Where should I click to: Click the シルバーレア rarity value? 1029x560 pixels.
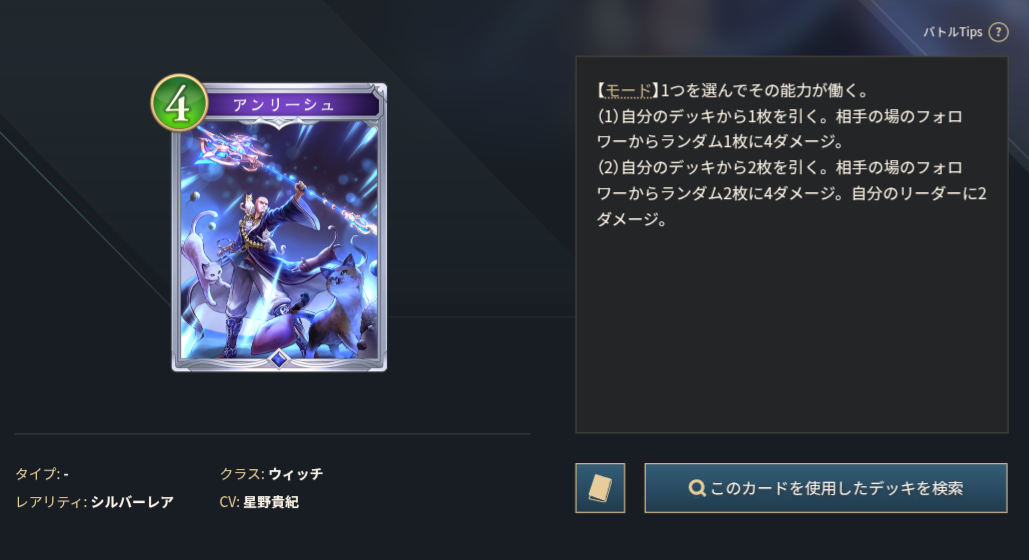132,502
